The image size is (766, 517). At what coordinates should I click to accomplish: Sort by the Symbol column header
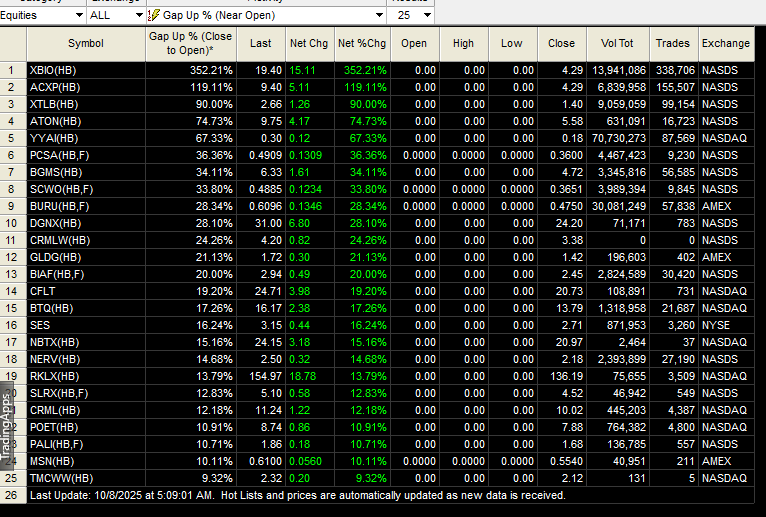click(x=86, y=43)
